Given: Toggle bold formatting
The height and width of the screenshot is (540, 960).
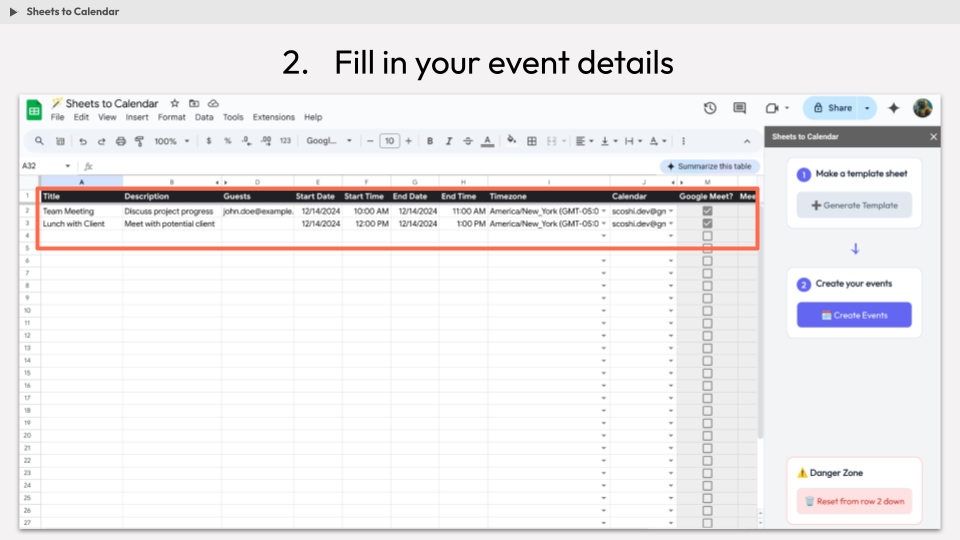Looking at the screenshot, I should click(430, 141).
